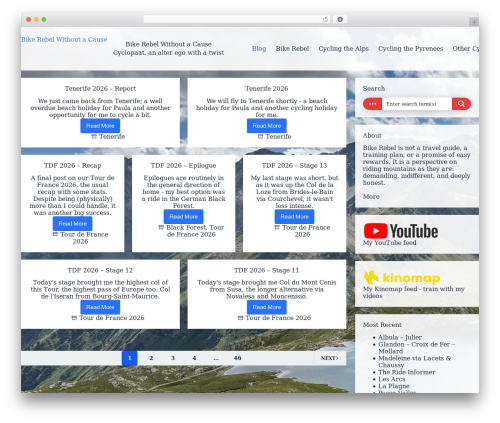This screenshot has height=423, width=500.
Task: Open Glandon – Croix de Fer – Mollard post
Action: coord(416,347)
